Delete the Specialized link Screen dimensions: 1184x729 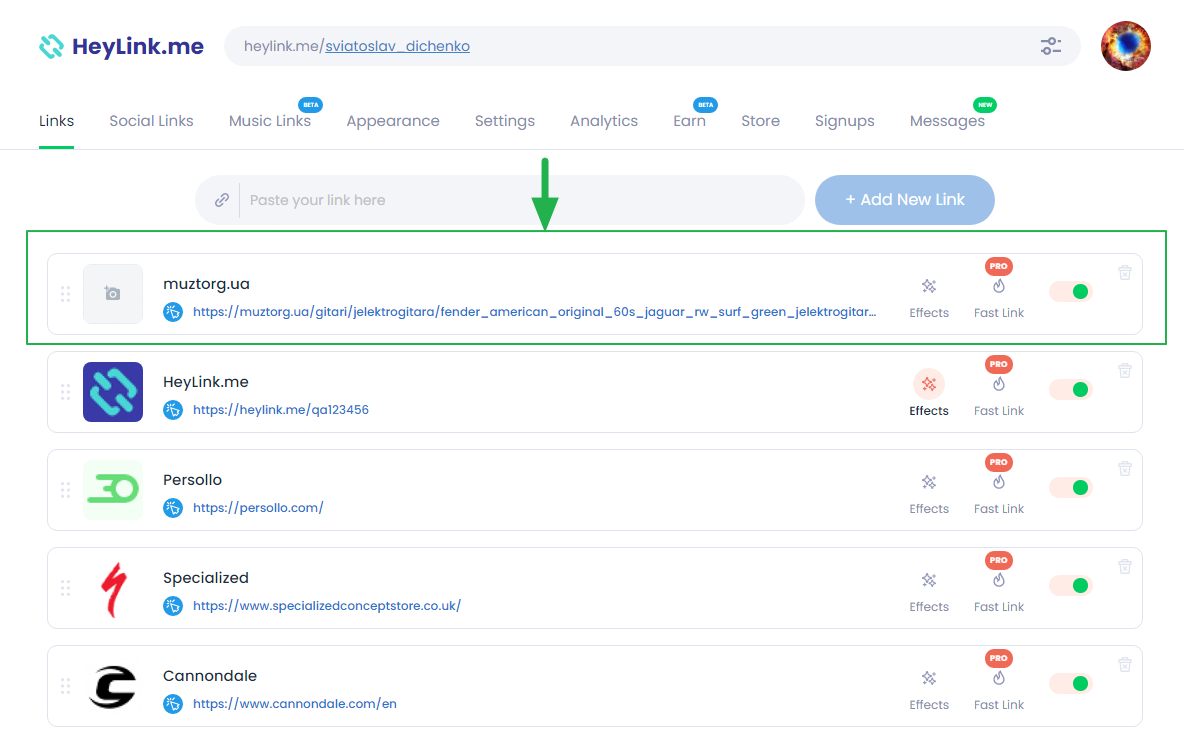point(1124,567)
